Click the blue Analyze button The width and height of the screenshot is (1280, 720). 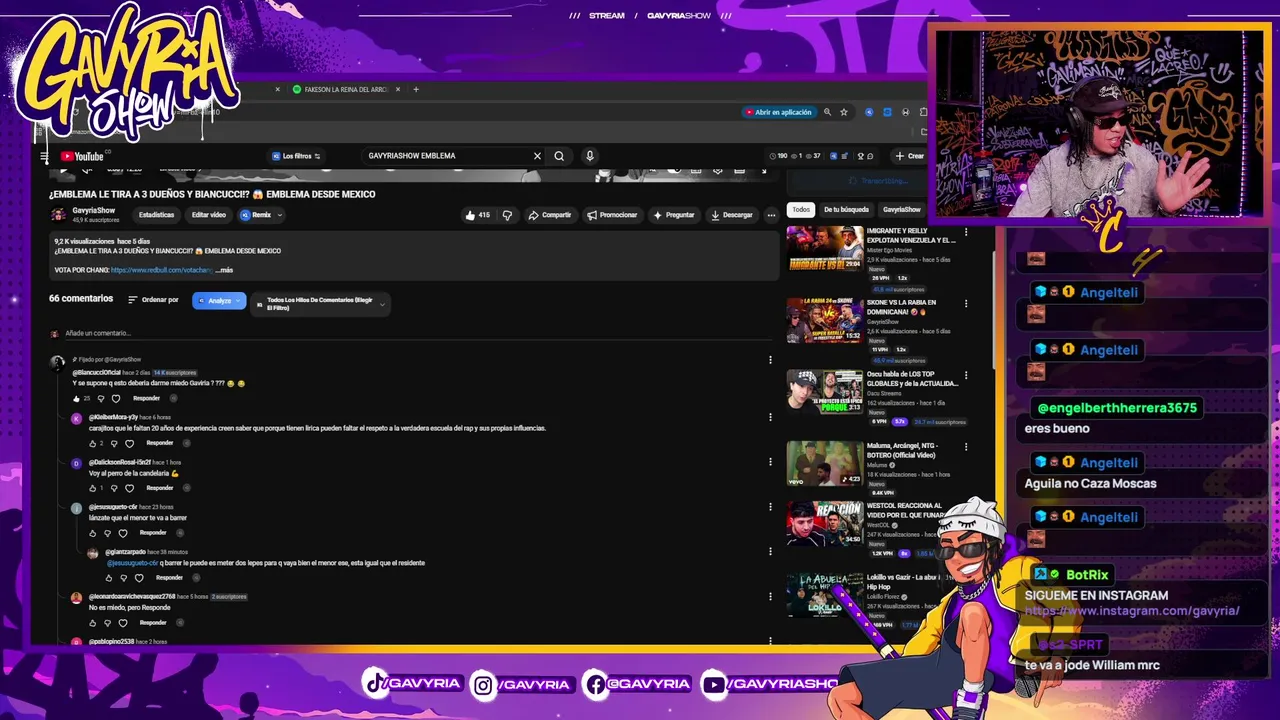point(219,300)
